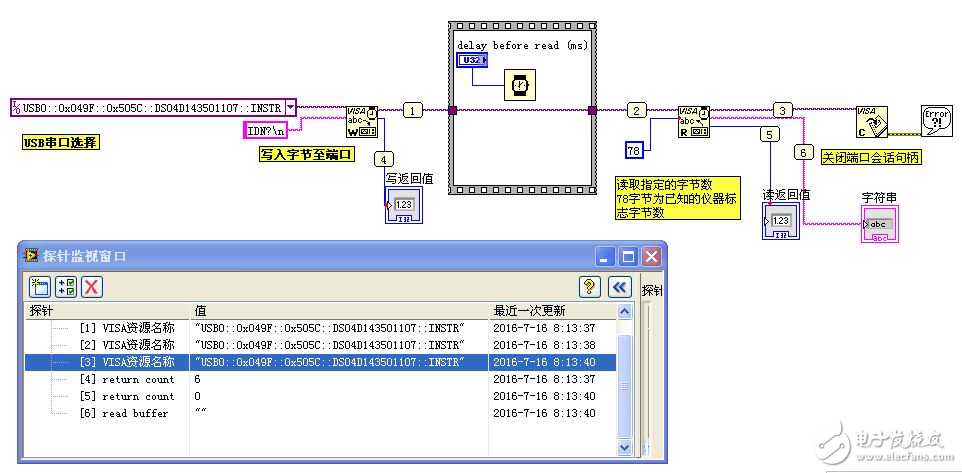Select probe row [2] VISA资源名称
Screen dimensions: 962x473
pyautogui.click(x=320, y=345)
